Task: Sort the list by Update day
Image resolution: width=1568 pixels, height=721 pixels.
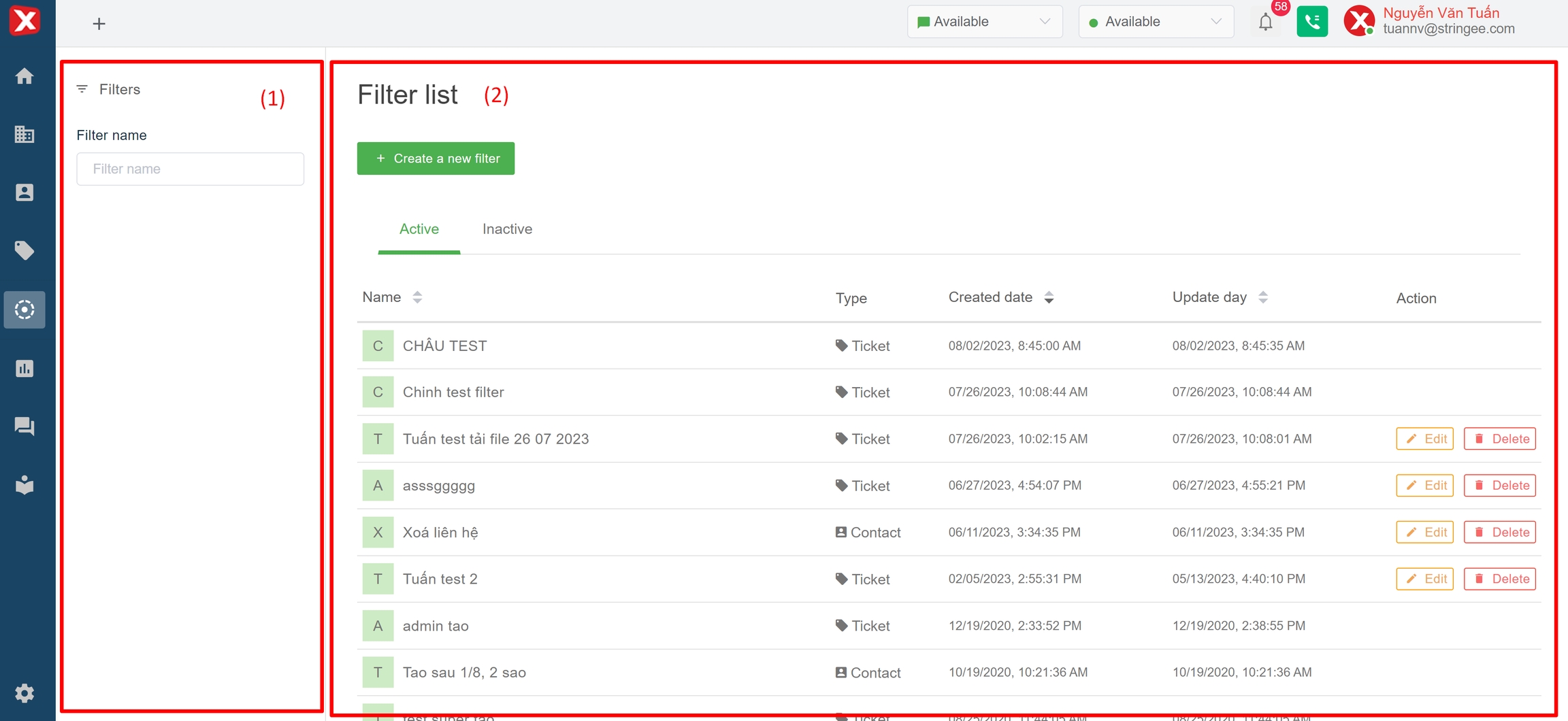Action: pyautogui.click(x=1262, y=297)
